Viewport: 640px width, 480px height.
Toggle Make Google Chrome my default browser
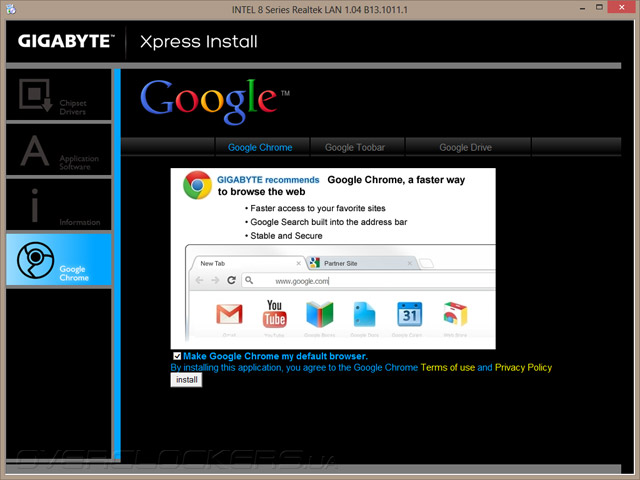(177, 356)
